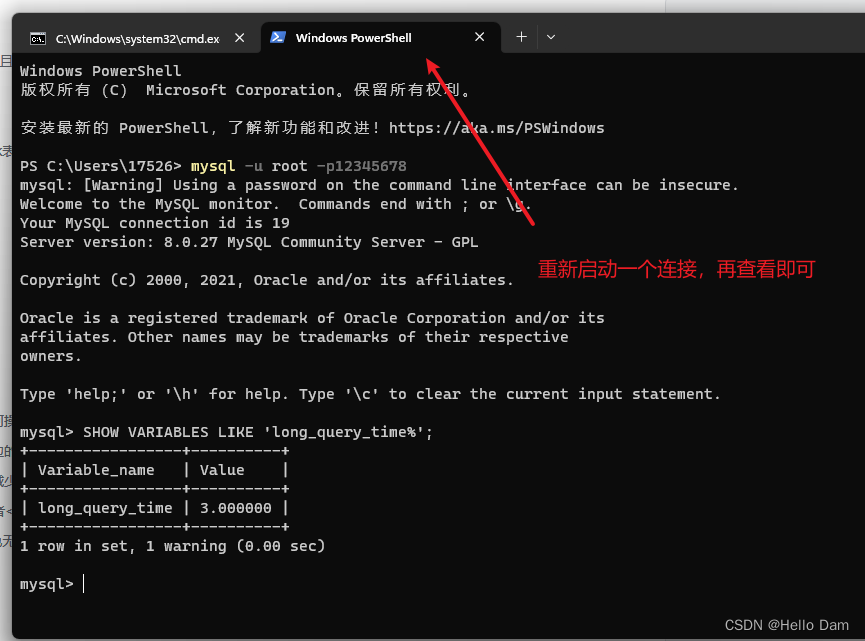The width and height of the screenshot is (865, 641).
Task: Click 'Oracle is a registered trademark' line
Action: point(312,318)
